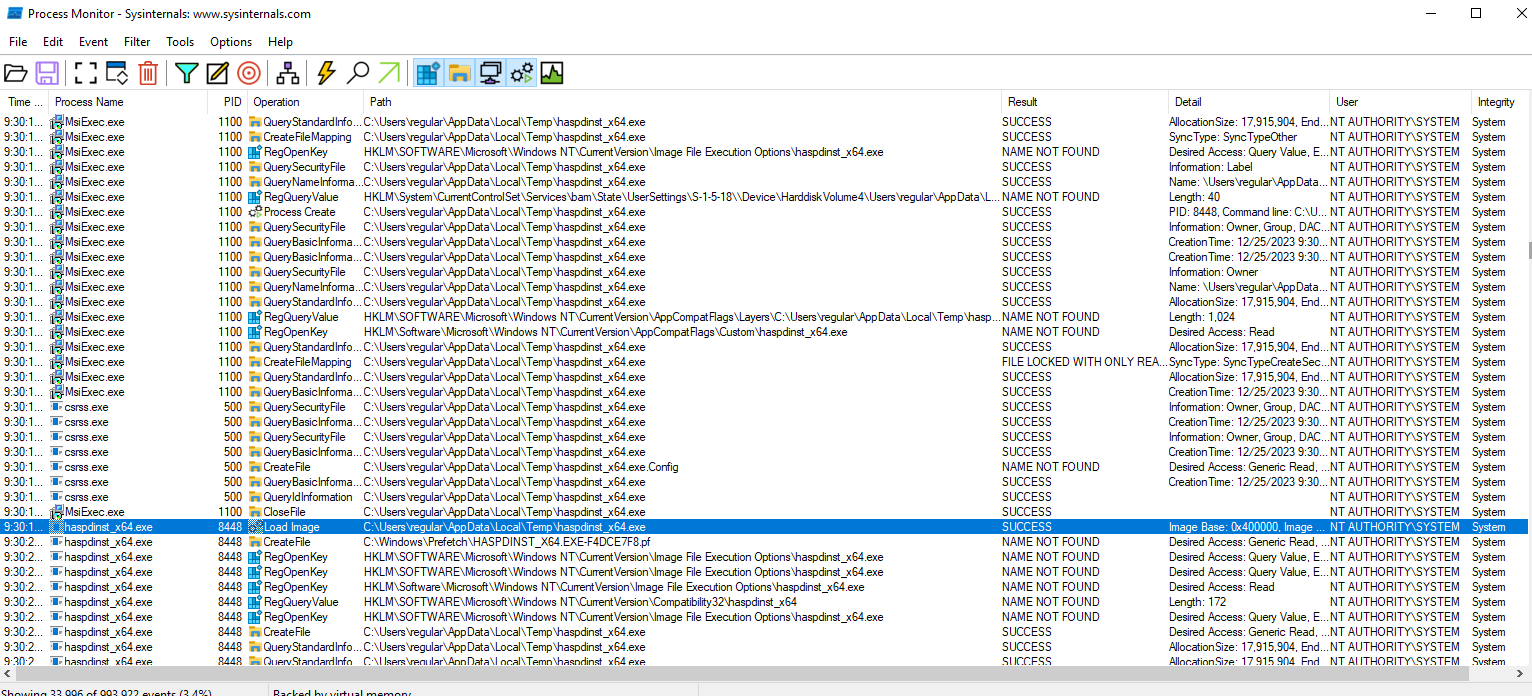Open the Tools menu

180,42
